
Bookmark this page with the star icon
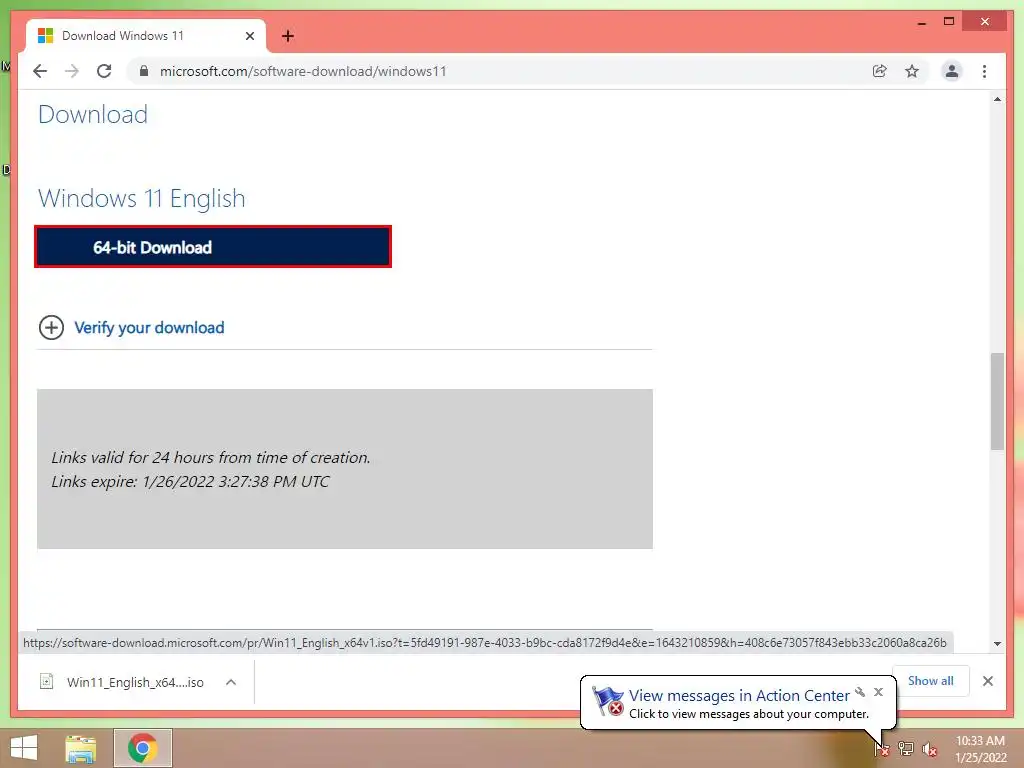click(x=912, y=71)
